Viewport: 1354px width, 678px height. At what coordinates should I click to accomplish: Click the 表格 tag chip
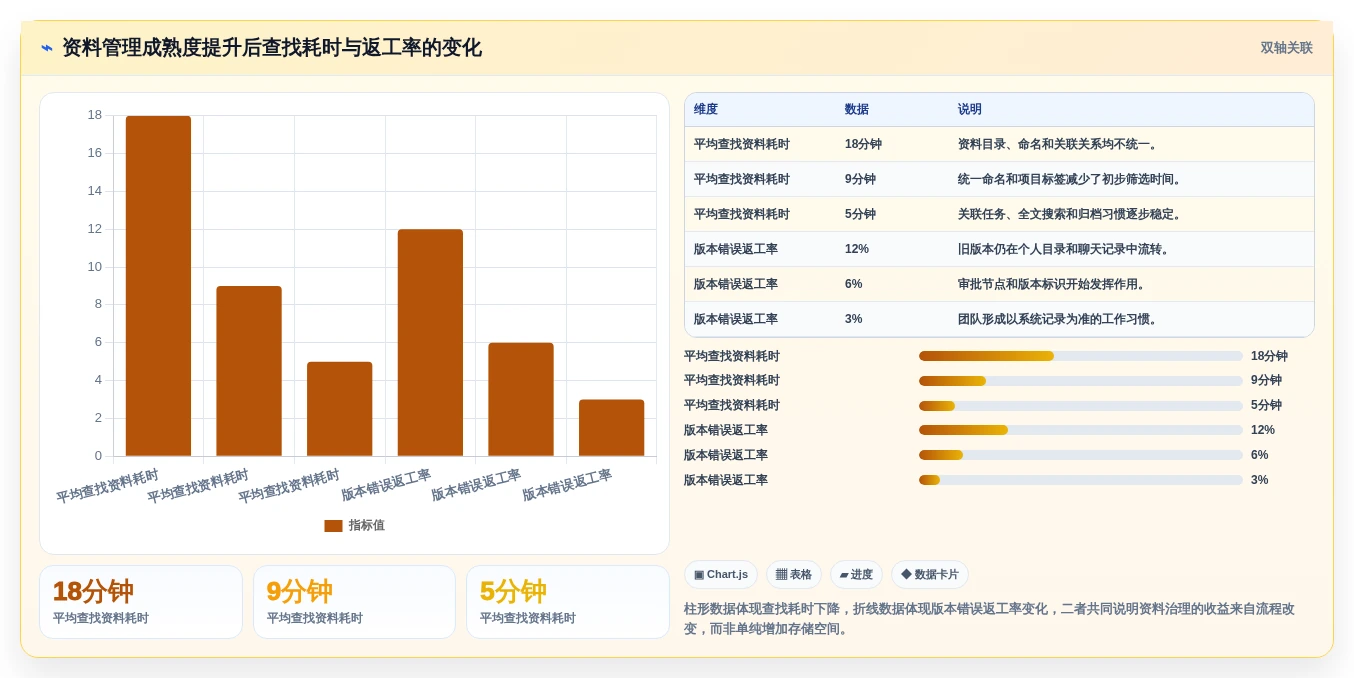794,574
